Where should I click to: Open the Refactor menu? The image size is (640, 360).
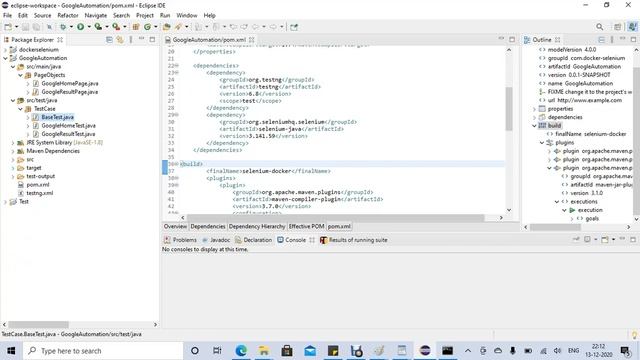tap(68, 15)
